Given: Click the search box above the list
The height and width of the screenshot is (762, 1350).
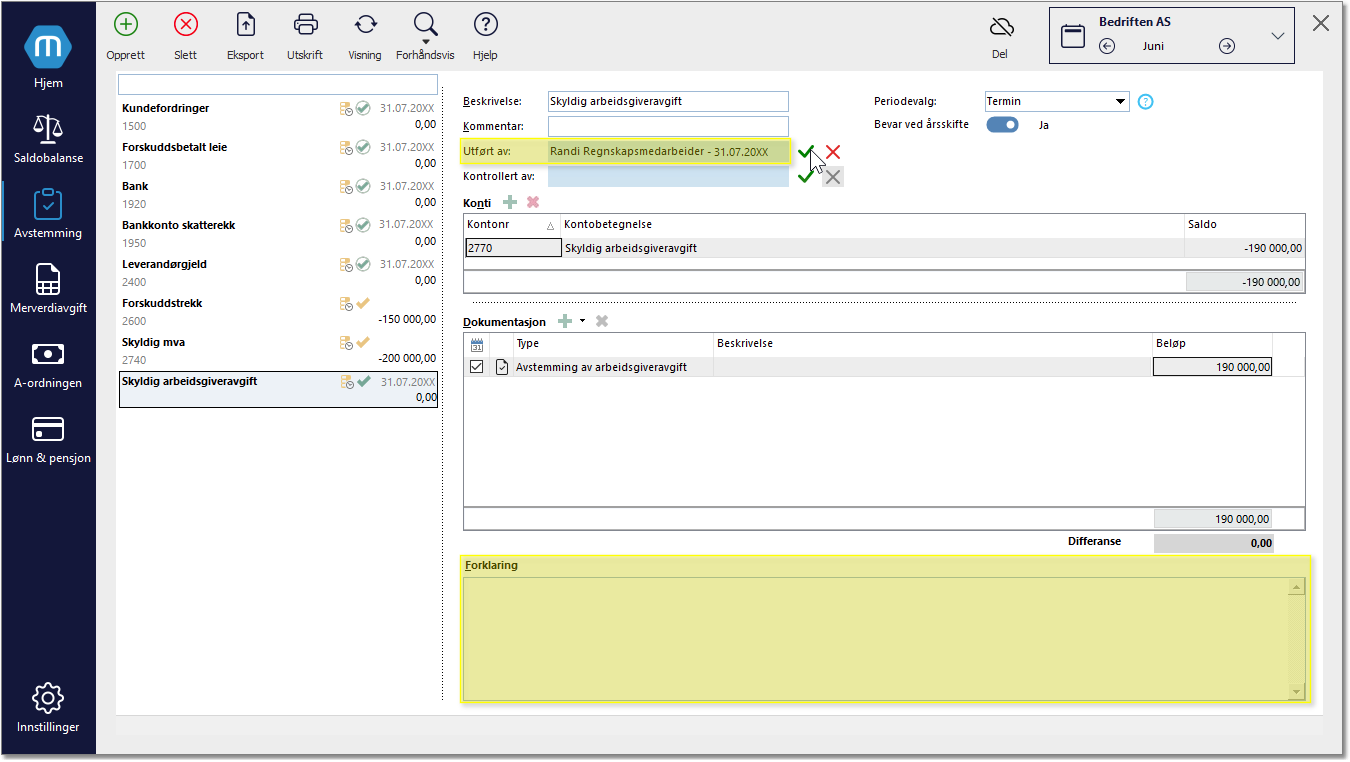Looking at the screenshot, I should tap(278, 84).
